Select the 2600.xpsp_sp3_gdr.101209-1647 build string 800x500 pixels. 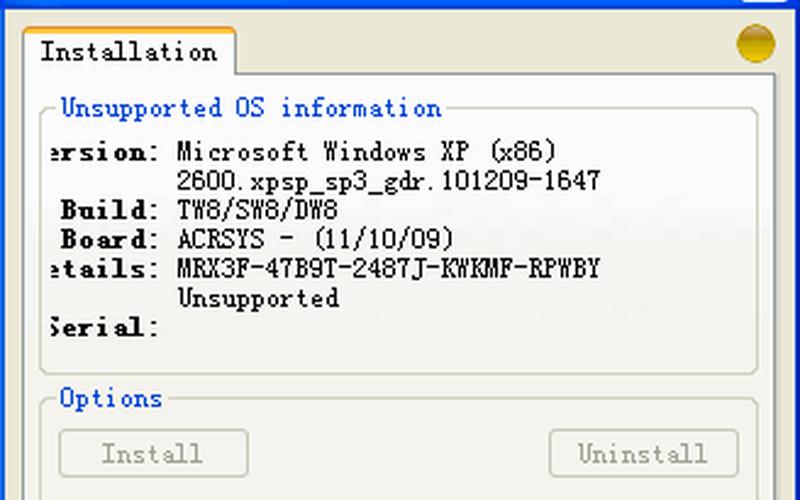(388, 181)
